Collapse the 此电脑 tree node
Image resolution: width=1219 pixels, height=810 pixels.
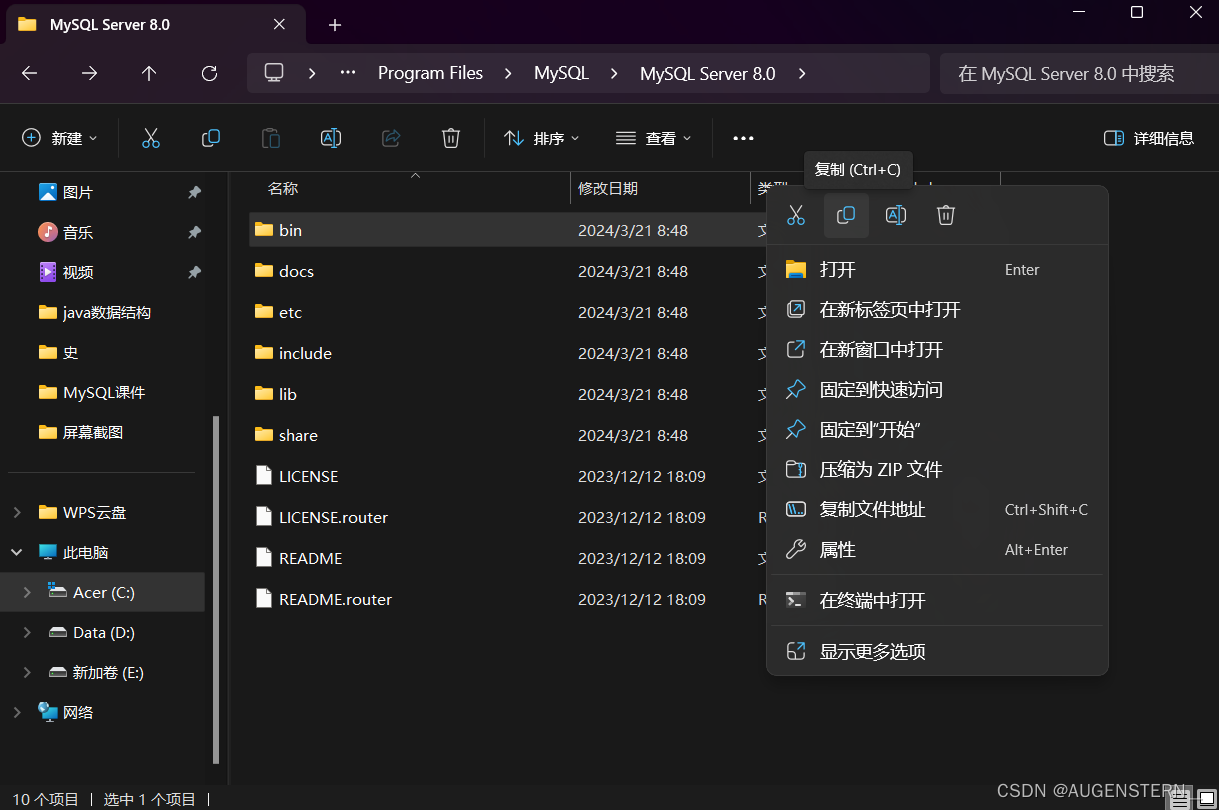pos(17,552)
